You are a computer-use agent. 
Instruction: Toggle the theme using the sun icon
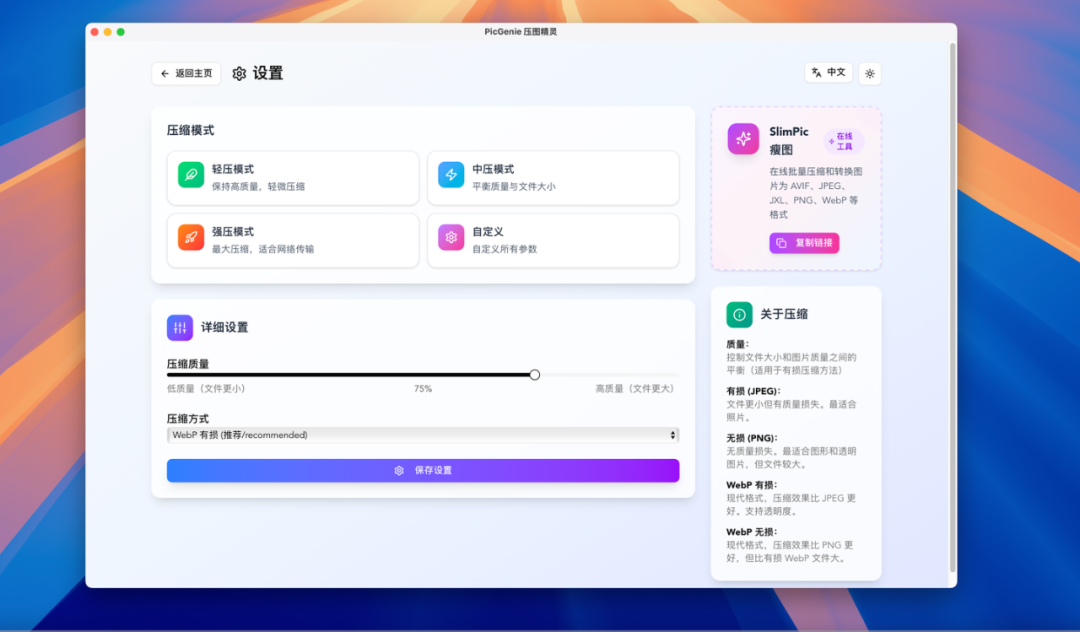click(x=869, y=72)
